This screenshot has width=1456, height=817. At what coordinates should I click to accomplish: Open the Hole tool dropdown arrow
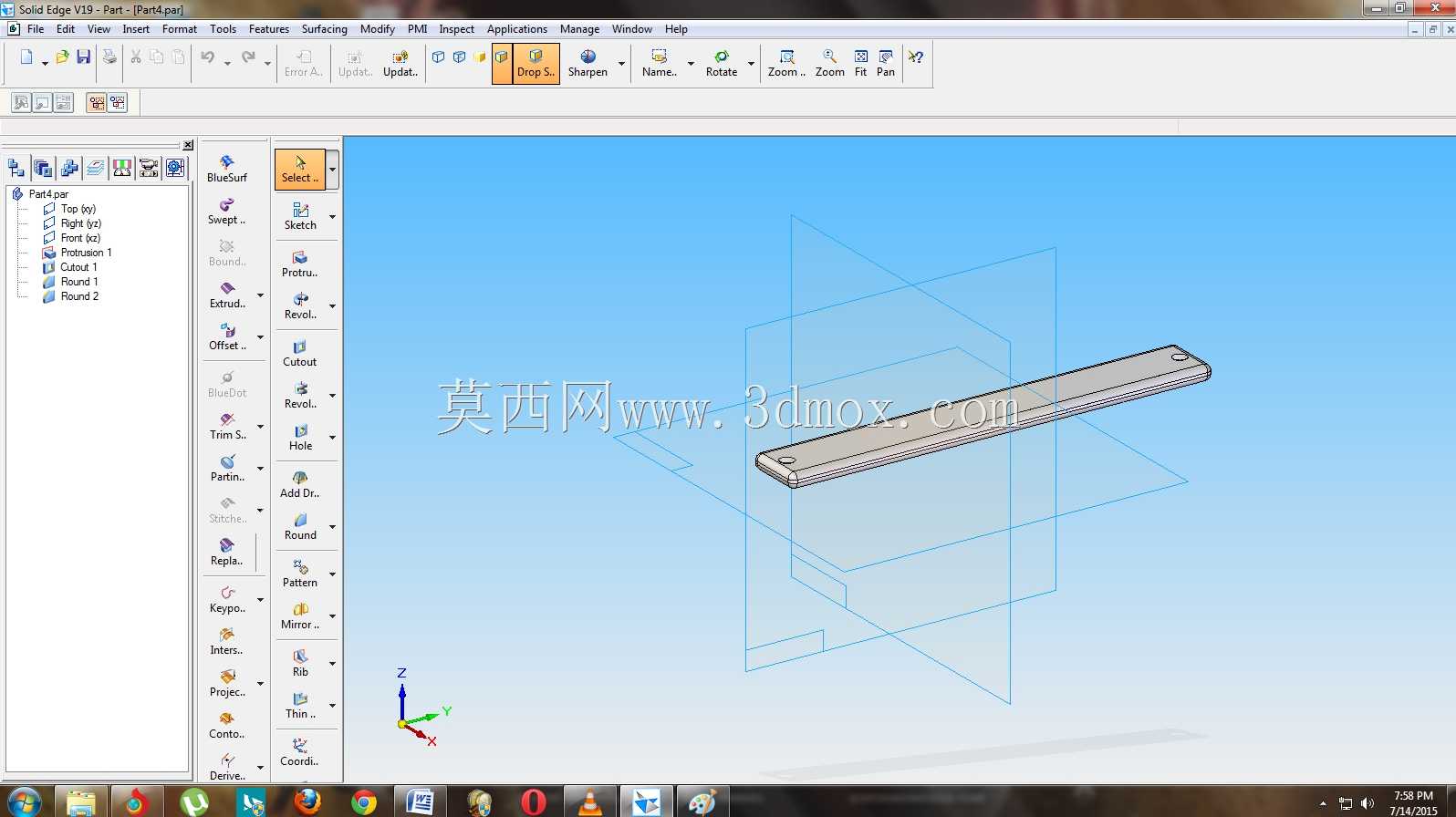point(332,438)
